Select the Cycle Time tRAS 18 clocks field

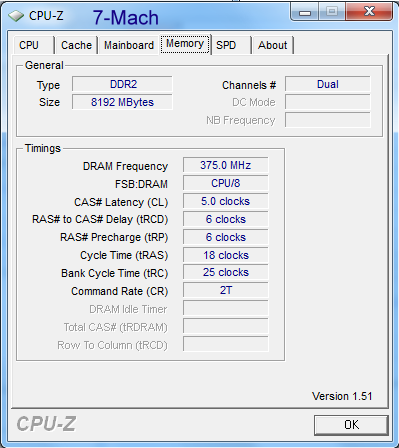click(x=226, y=255)
